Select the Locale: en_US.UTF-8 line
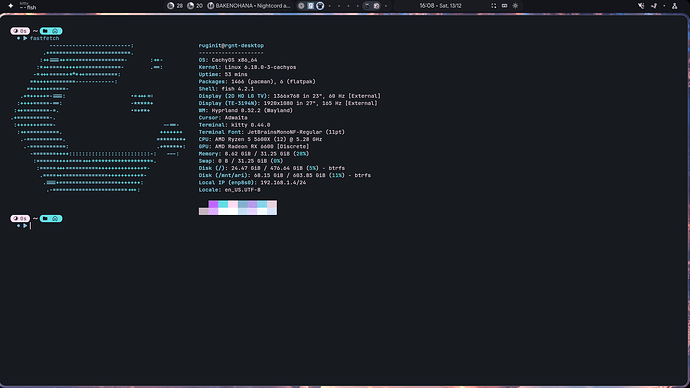Viewport: 690px width, 388px height. (x=229, y=190)
